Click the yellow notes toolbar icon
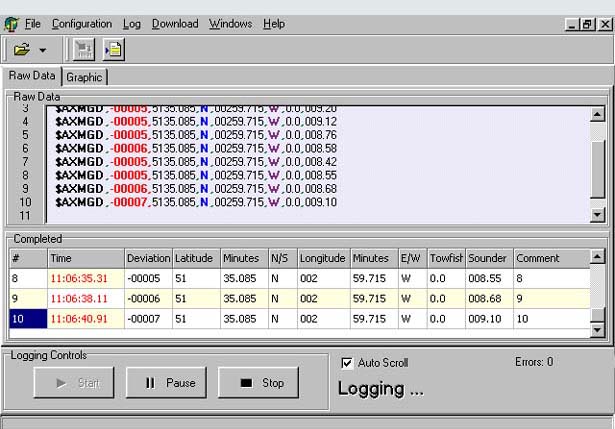Image resolution: width=615 pixels, height=429 pixels. point(114,50)
